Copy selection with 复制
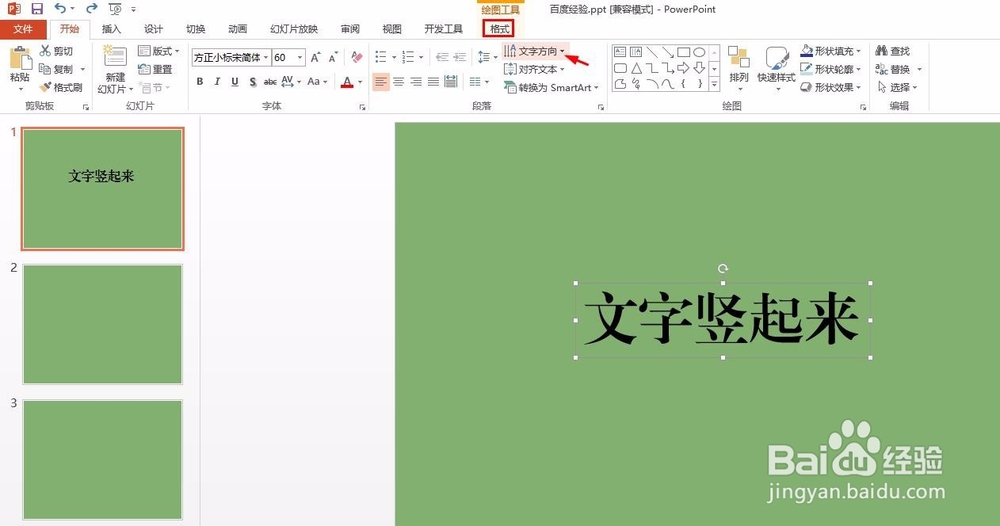 pyautogui.click(x=56, y=69)
